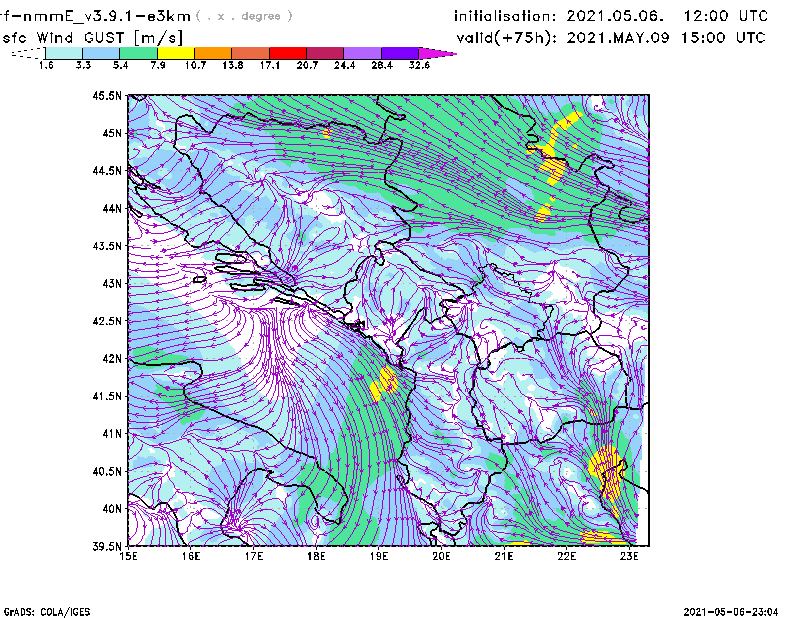Click the '23E' longitude label
800x618 pixels.
point(629,556)
